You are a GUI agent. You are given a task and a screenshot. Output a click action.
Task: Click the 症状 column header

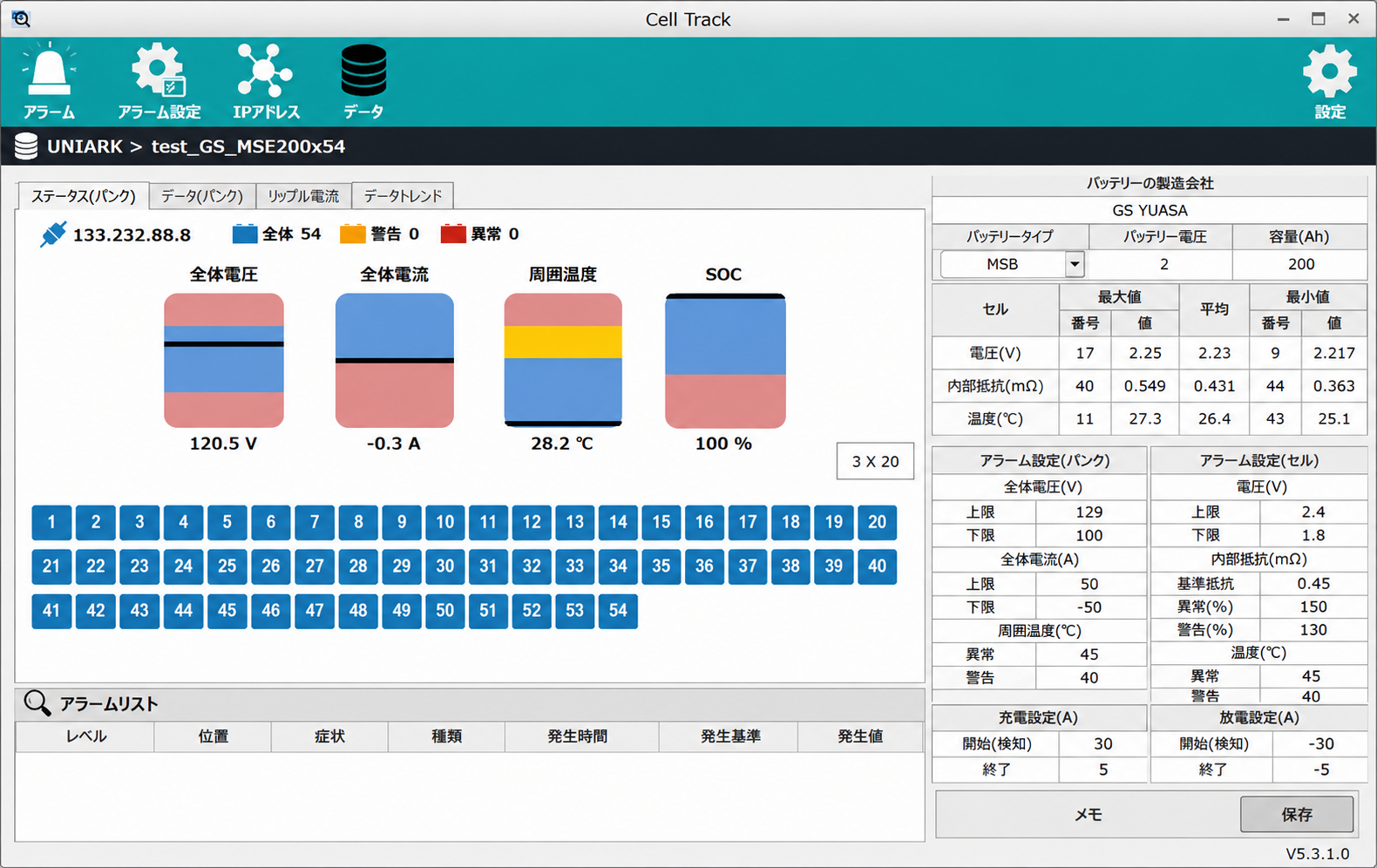point(329,736)
